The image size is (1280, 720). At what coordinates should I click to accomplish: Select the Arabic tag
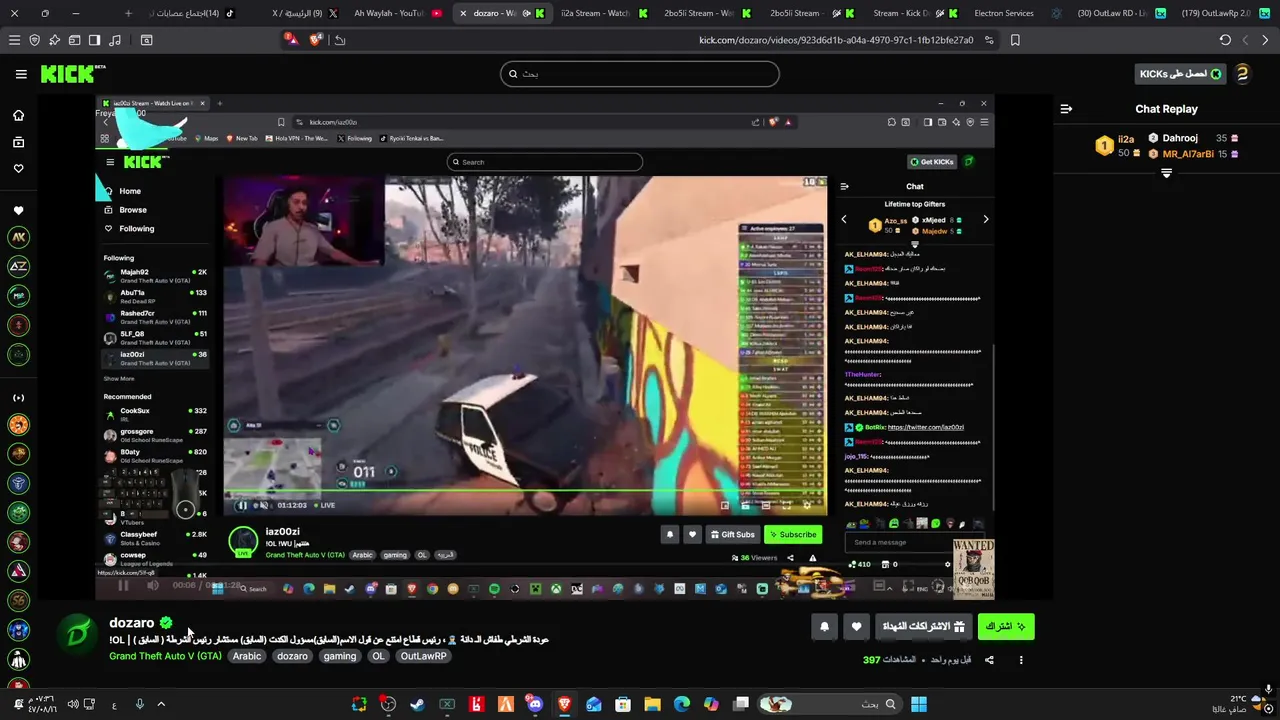coord(247,656)
